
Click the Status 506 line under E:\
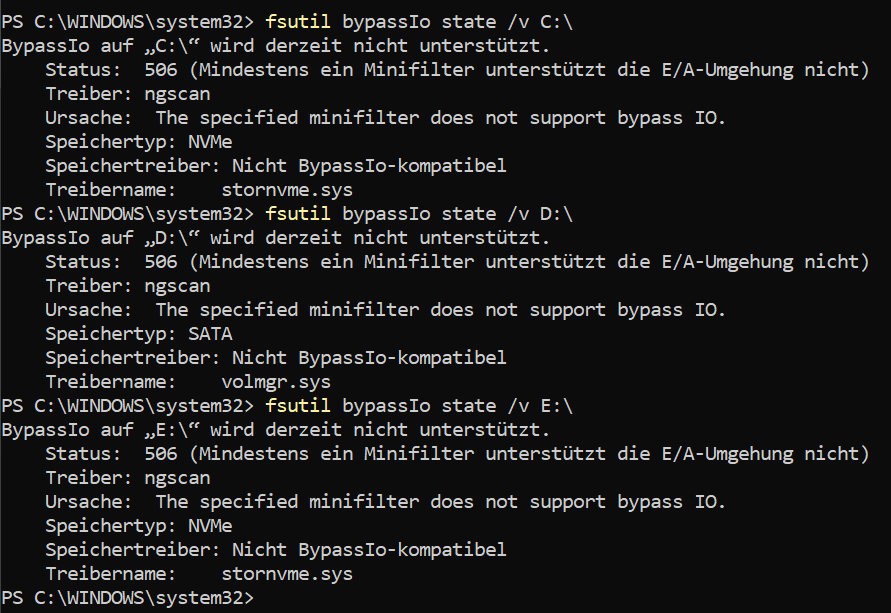click(x=457, y=454)
